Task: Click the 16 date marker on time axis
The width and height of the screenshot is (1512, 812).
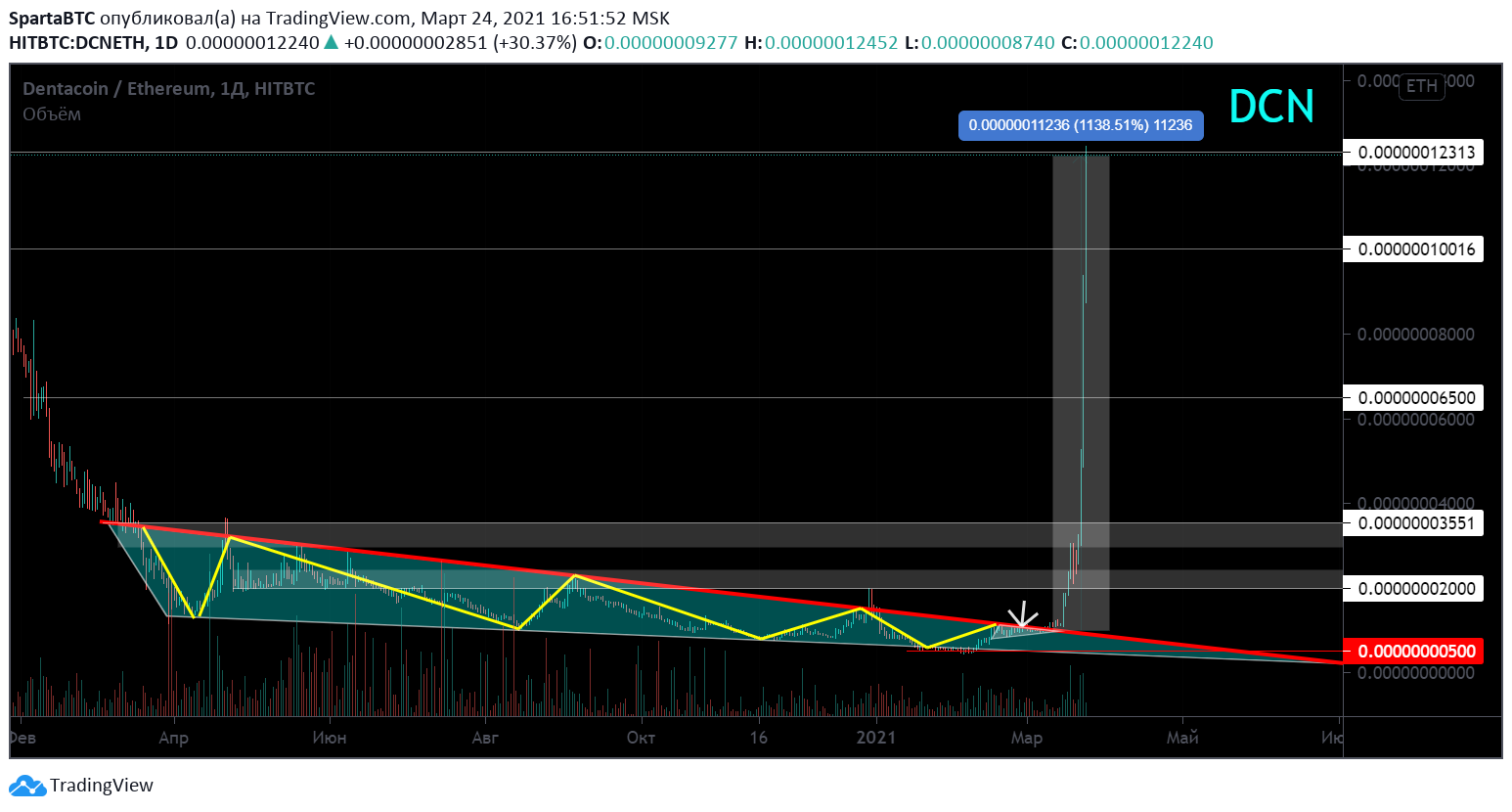Action: [759, 738]
